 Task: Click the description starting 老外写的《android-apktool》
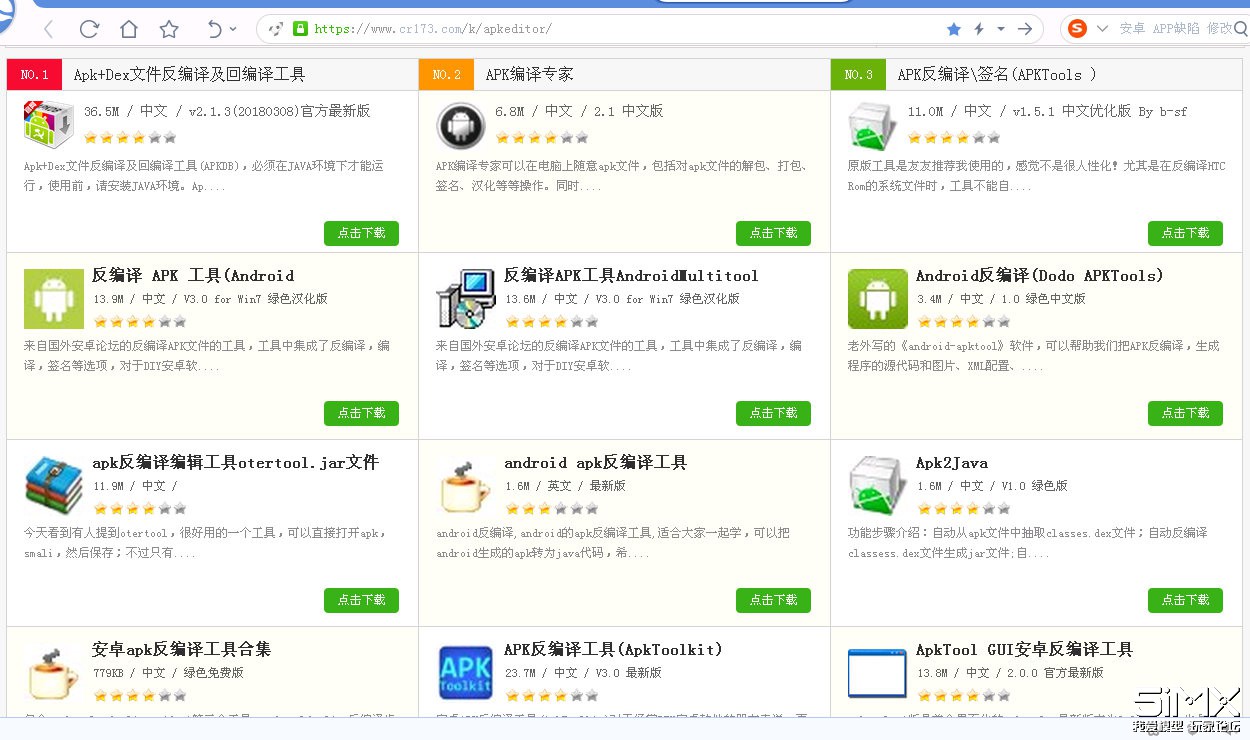[x=1033, y=356]
